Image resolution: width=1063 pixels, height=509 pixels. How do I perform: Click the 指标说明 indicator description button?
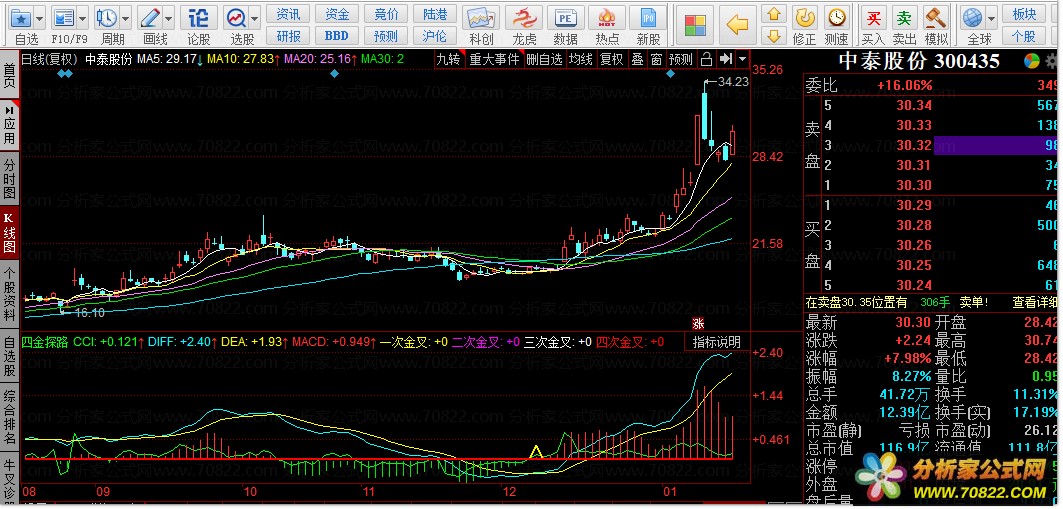click(717, 342)
